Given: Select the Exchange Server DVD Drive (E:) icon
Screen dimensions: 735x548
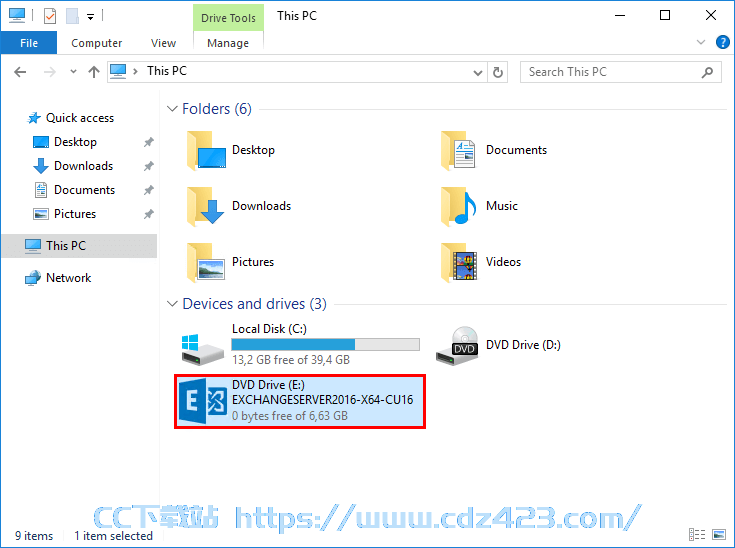Looking at the screenshot, I should click(x=202, y=401).
